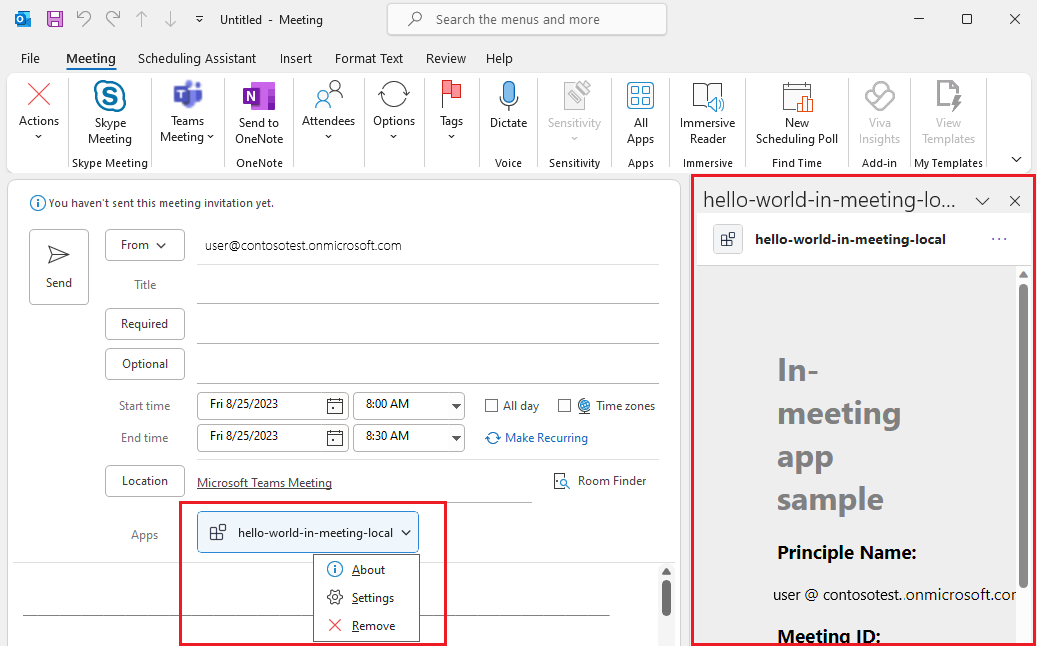This screenshot has width=1037, height=646.
Task: Open the Teams Meeting dropdown arrow
Action: (x=210, y=137)
